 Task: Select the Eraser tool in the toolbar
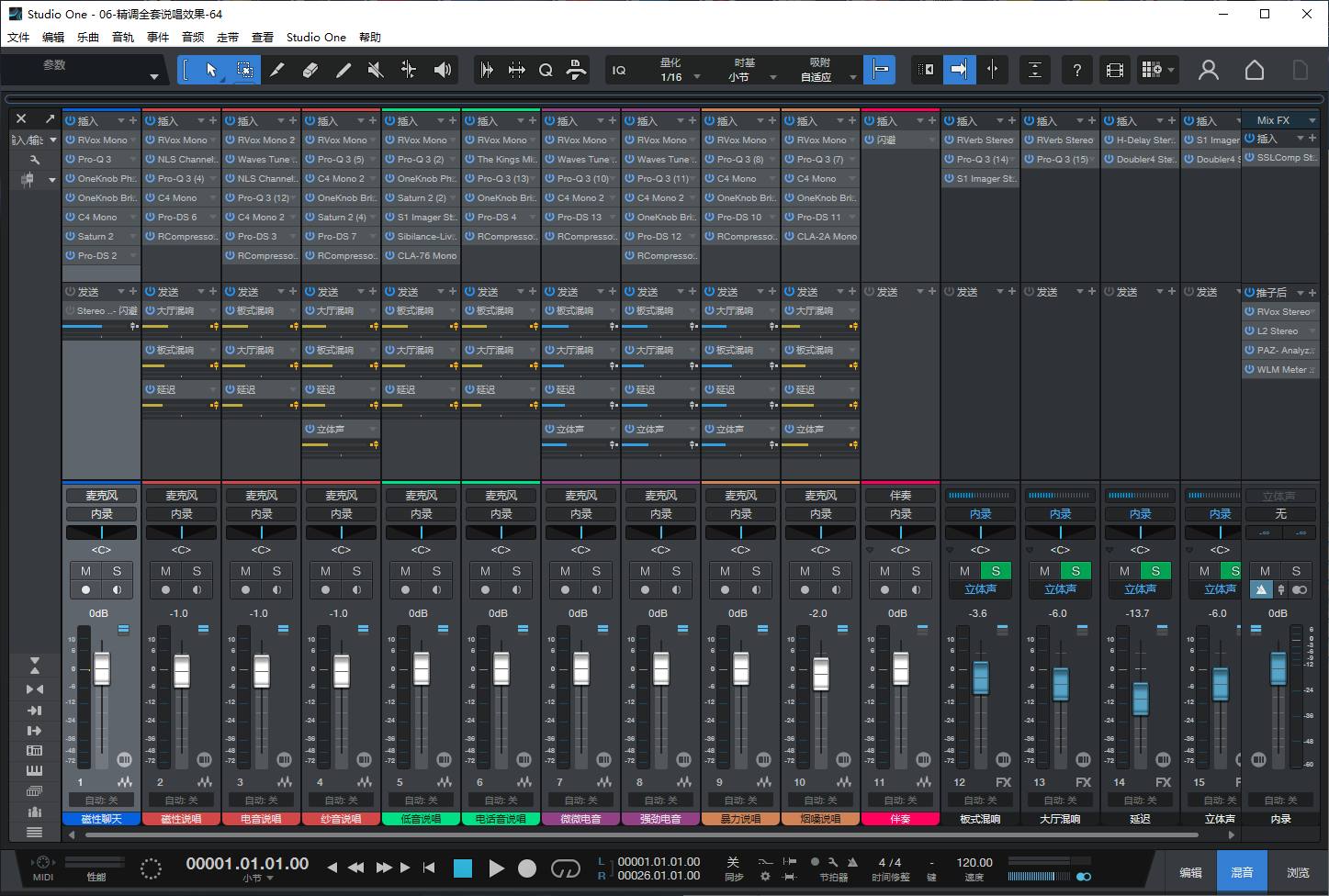coord(310,70)
